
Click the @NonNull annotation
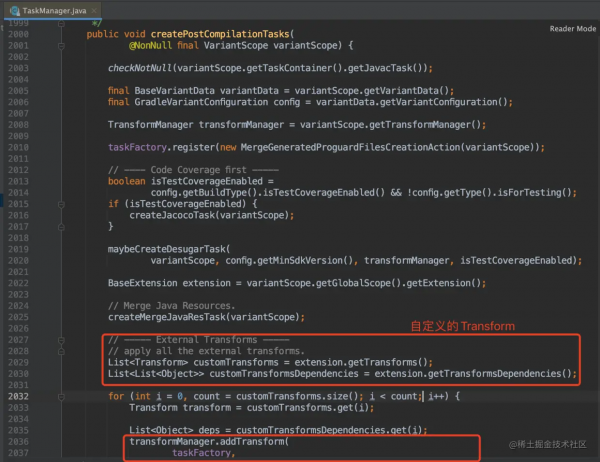coord(150,46)
